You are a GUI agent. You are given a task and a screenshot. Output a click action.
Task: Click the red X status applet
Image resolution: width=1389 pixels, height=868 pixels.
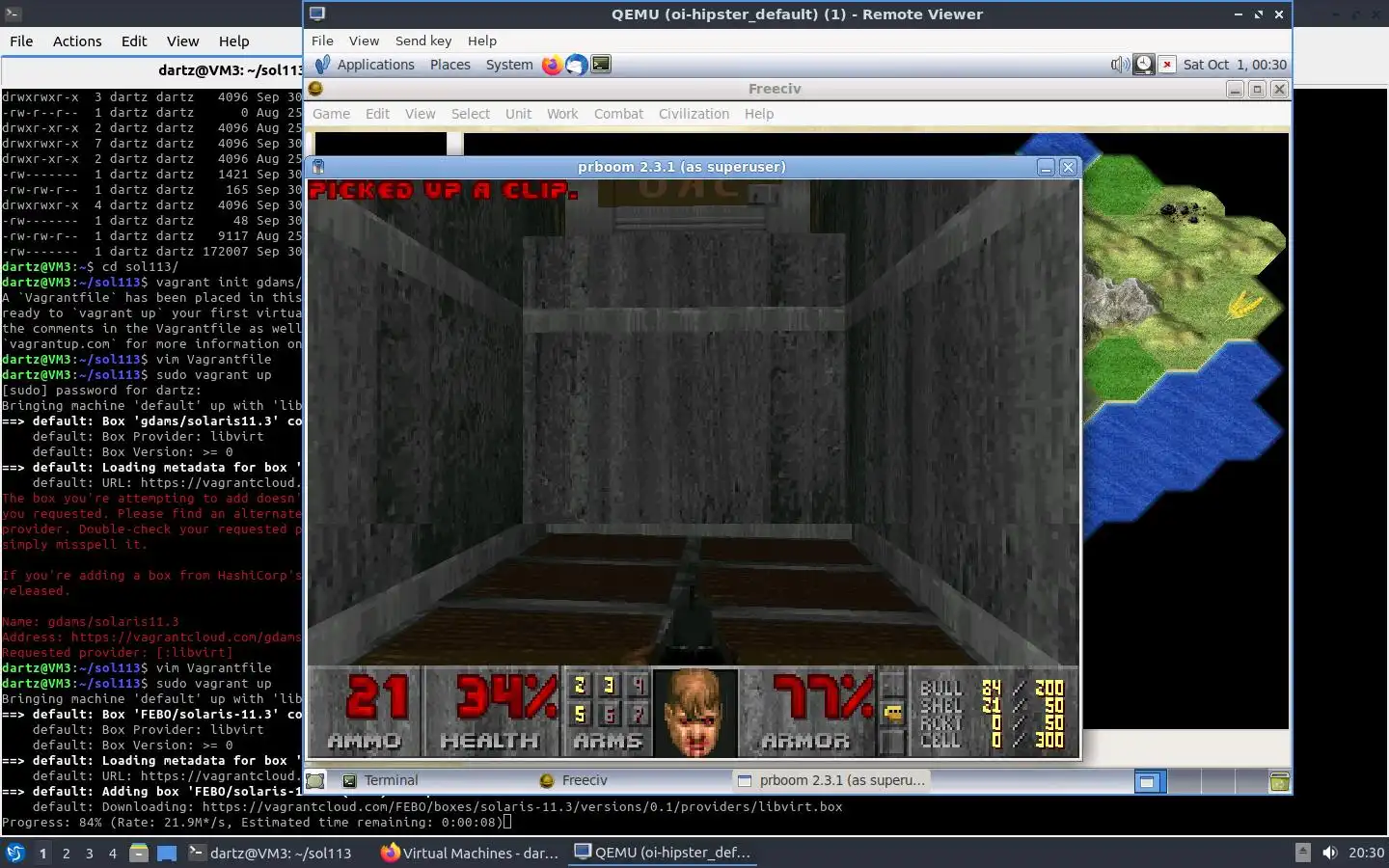coord(1167,65)
